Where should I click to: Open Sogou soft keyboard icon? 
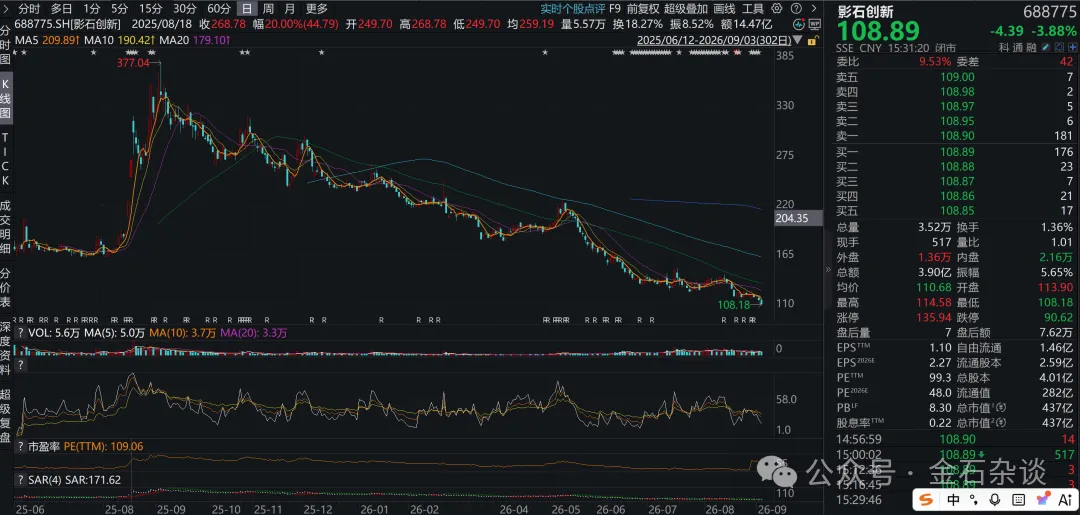click(1019, 500)
